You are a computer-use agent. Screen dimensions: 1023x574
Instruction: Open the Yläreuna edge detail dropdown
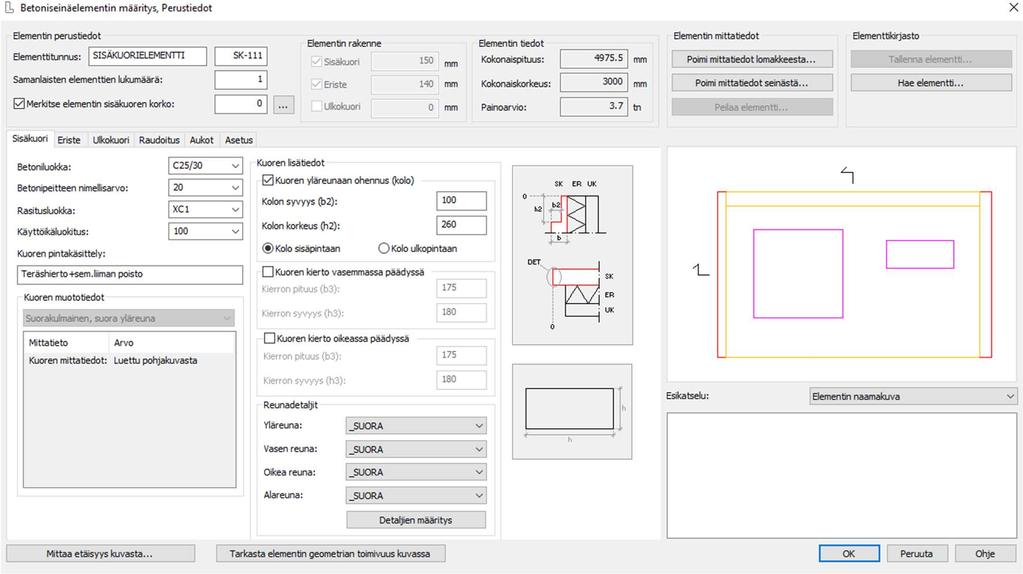click(416, 426)
